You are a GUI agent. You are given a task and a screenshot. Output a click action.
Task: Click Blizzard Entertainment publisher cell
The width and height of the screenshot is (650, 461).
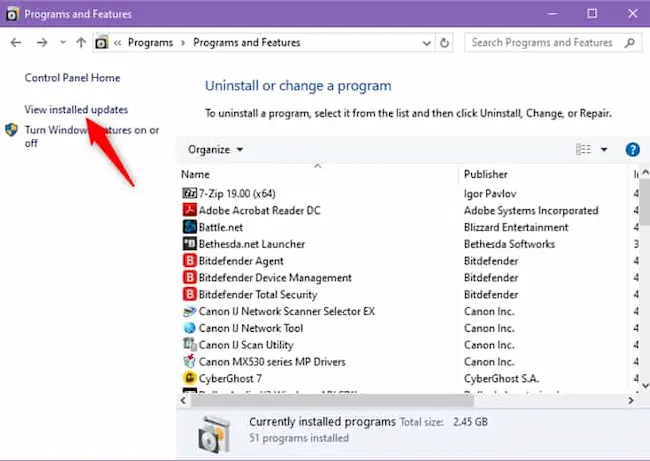pyautogui.click(x=516, y=227)
